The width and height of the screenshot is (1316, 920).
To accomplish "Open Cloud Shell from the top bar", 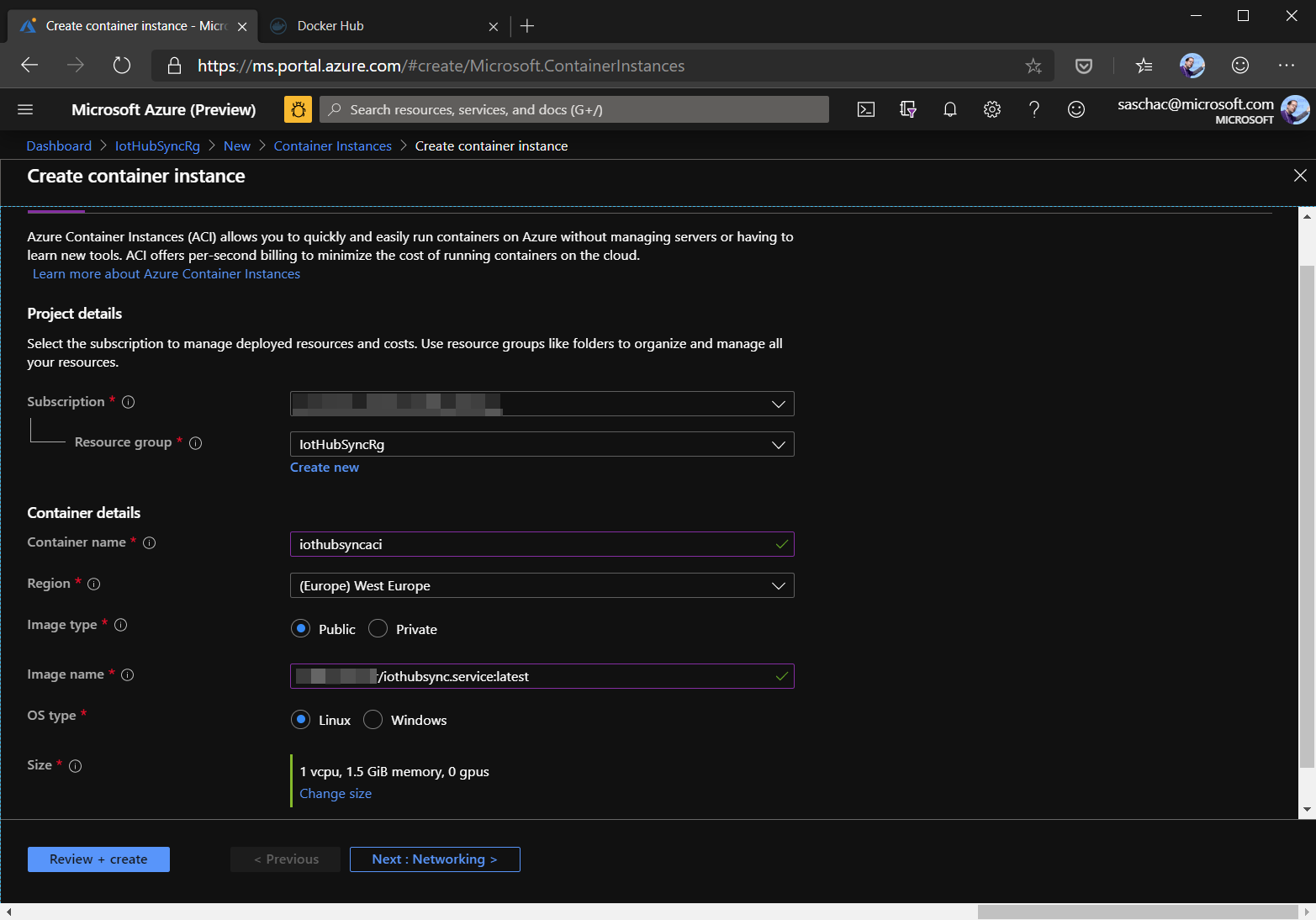I will pos(866,109).
